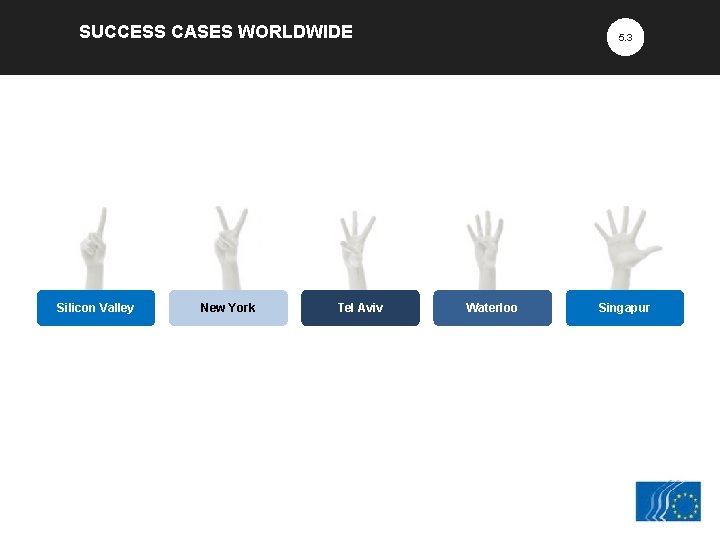
Task: Click the SUCCESS CASES WORLDWIDE title
Action: point(216,32)
